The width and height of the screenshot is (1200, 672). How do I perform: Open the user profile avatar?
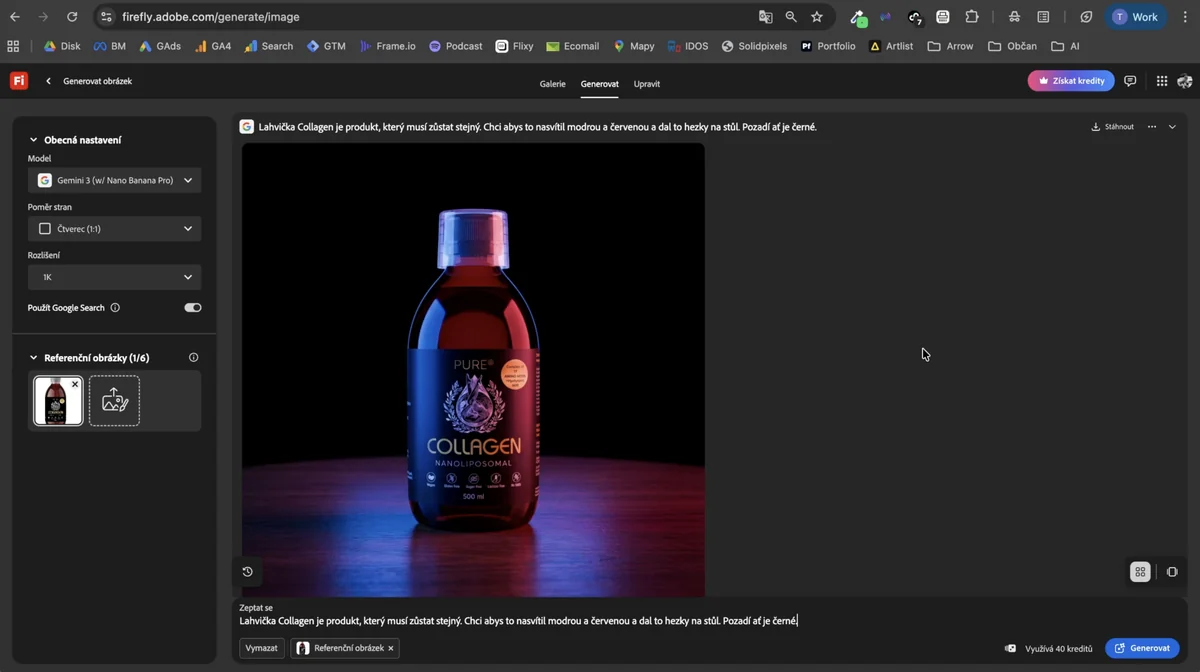point(1185,81)
